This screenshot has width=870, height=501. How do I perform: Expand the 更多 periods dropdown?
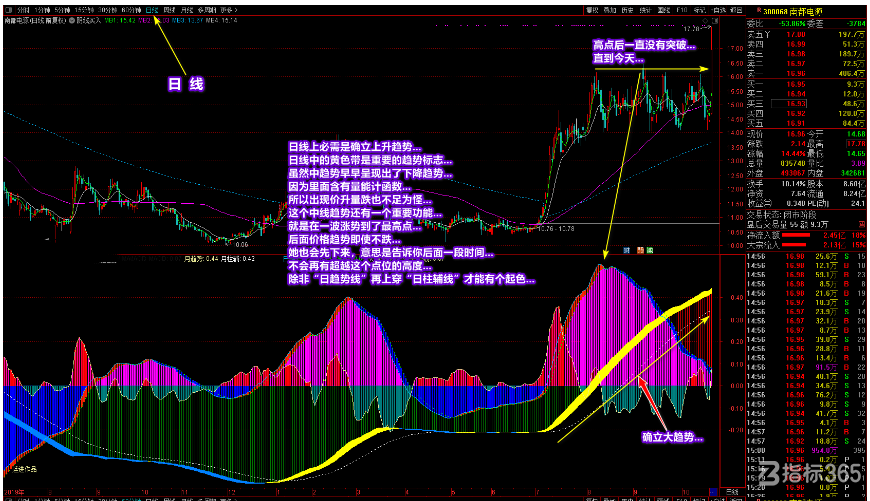(229, 10)
